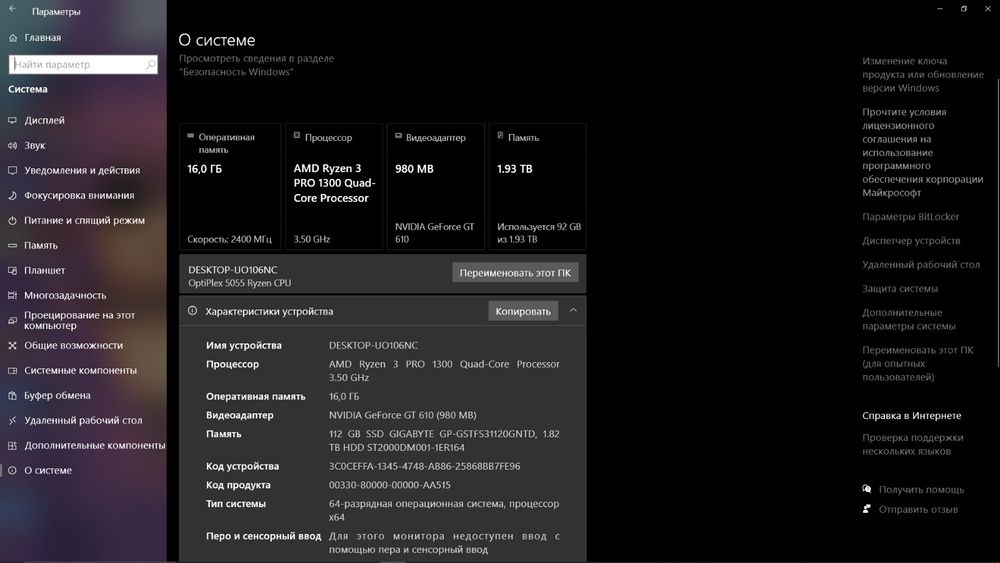The width and height of the screenshot is (1000, 563).
Task: Click the Процессор card icon
Action: tap(297, 135)
